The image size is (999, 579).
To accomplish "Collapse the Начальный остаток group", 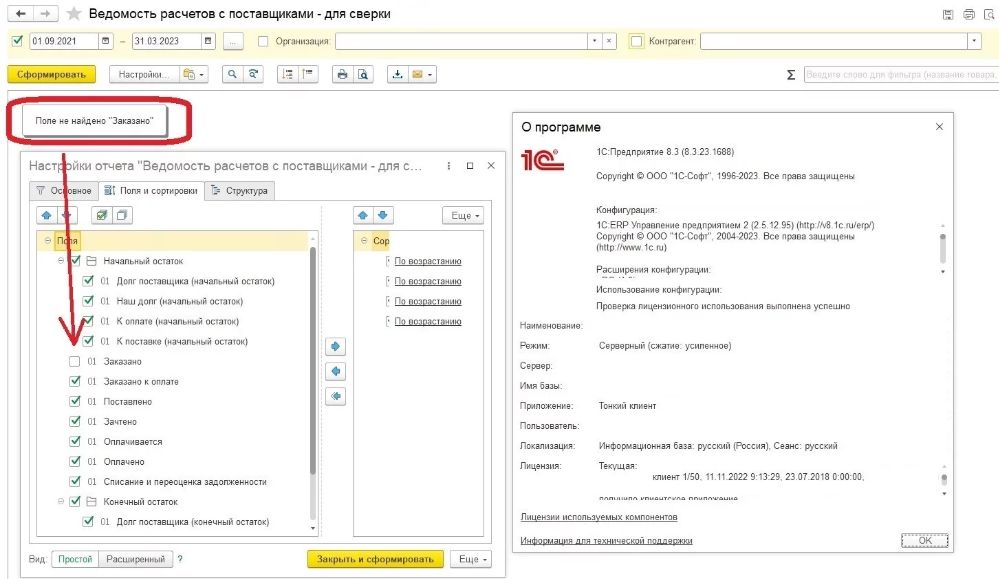I will (61, 261).
